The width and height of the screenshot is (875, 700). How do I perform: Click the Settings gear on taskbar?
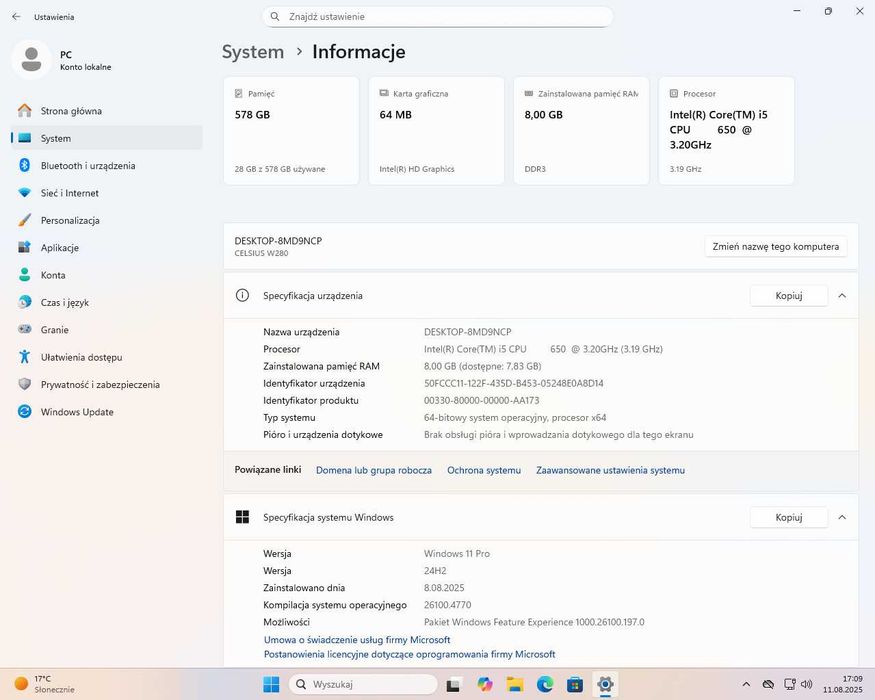coord(605,684)
